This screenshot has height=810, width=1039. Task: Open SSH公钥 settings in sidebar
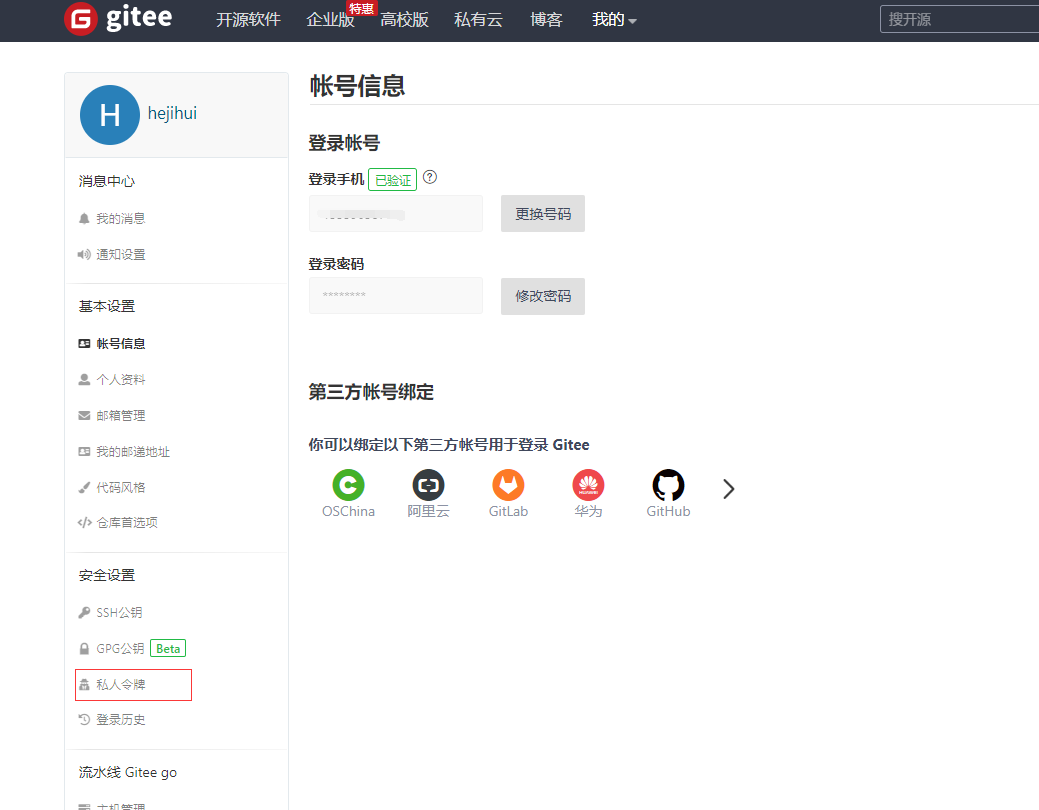119,612
